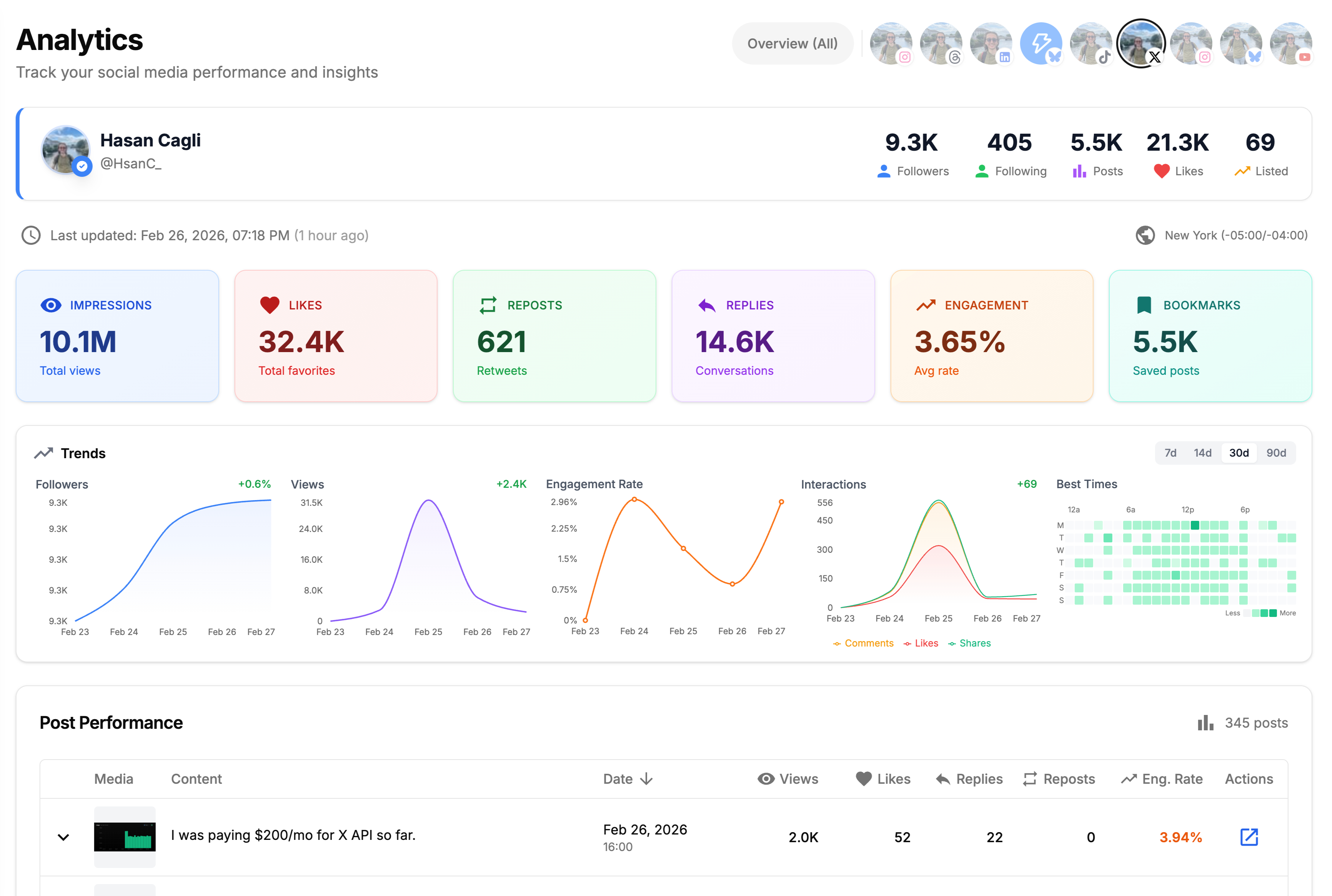
Task: Click the X account avatar
Action: click(1141, 43)
